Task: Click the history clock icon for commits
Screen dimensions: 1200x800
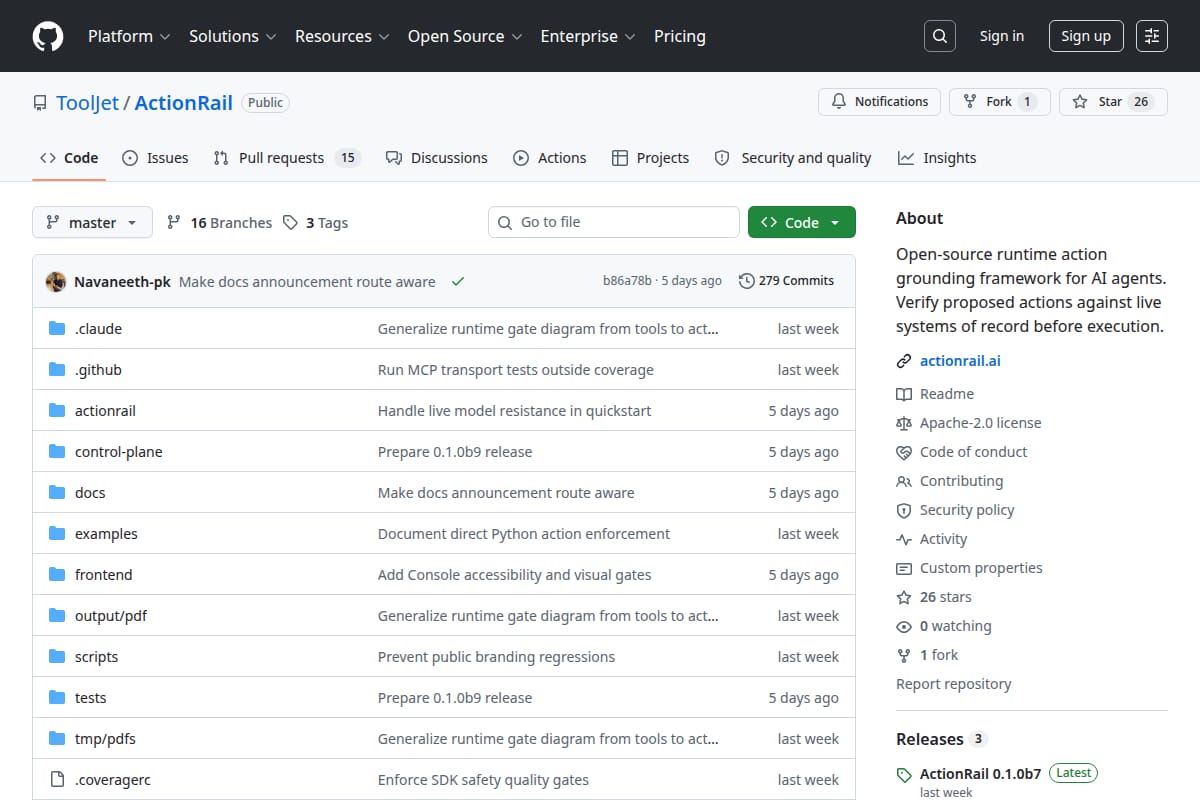Action: tap(746, 281)
